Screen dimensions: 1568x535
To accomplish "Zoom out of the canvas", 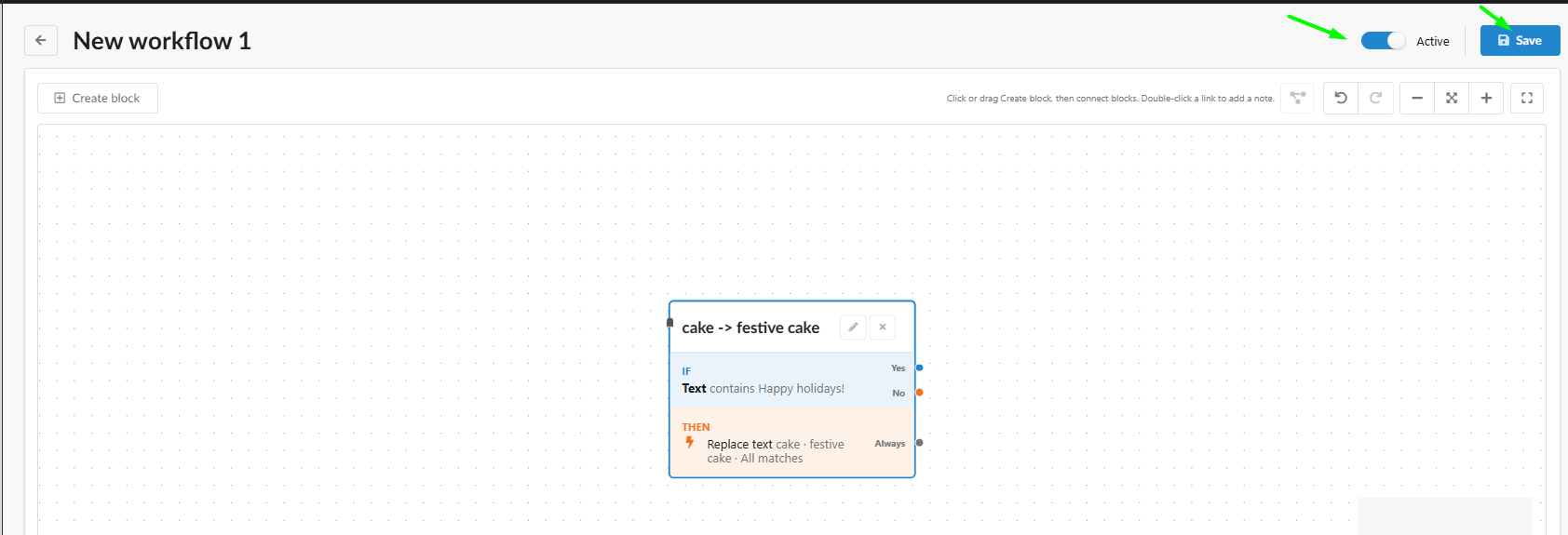I will [x=1417, y=98].
